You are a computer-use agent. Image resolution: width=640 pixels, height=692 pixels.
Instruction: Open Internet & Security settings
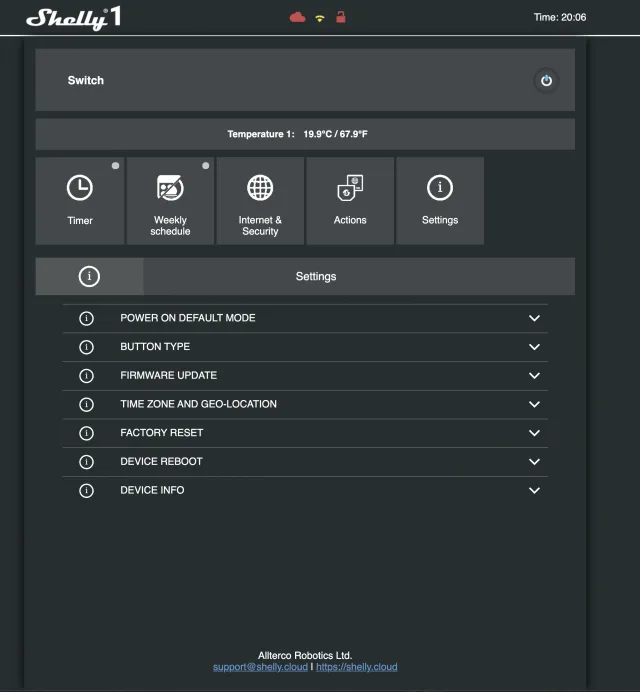(x=260, y=200)
